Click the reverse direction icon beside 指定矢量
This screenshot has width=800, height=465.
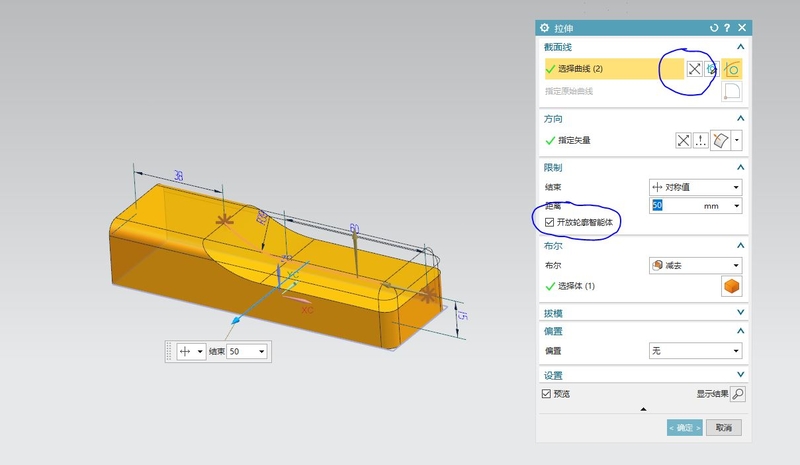tap(684, 140)
